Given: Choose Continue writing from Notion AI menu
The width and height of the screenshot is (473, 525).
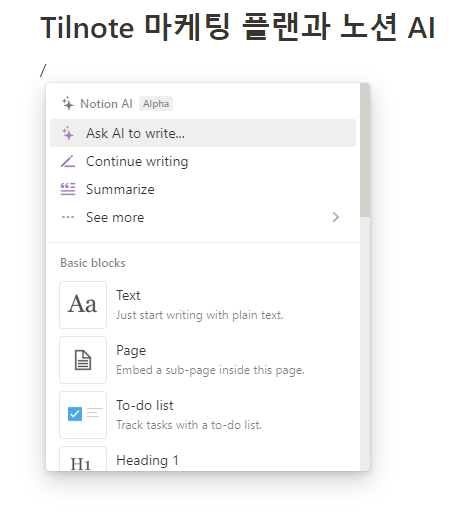Looking at the screenshot, I should tap(203, 161).
